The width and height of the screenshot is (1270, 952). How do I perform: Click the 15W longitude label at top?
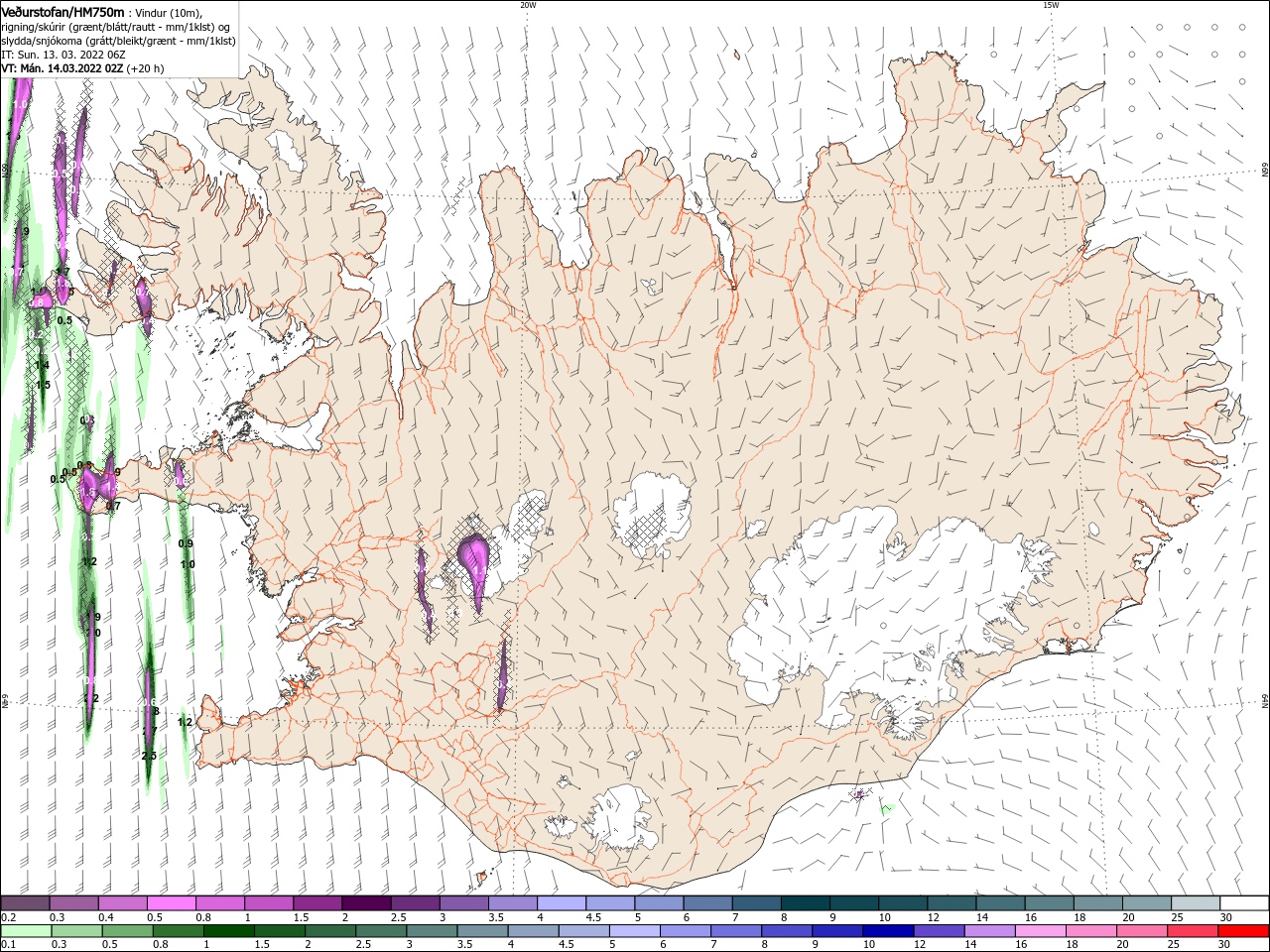[x=1051, y=5]
